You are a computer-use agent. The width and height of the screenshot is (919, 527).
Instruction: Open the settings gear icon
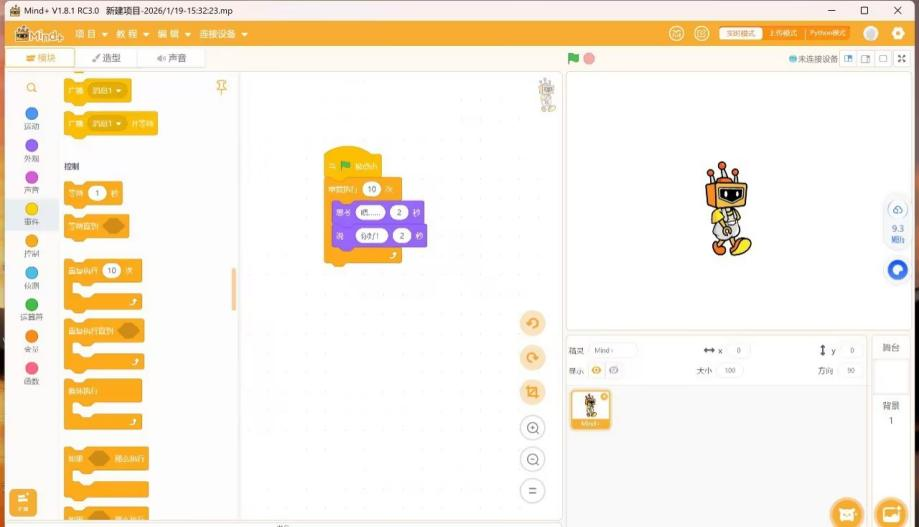tap(897, 34)
